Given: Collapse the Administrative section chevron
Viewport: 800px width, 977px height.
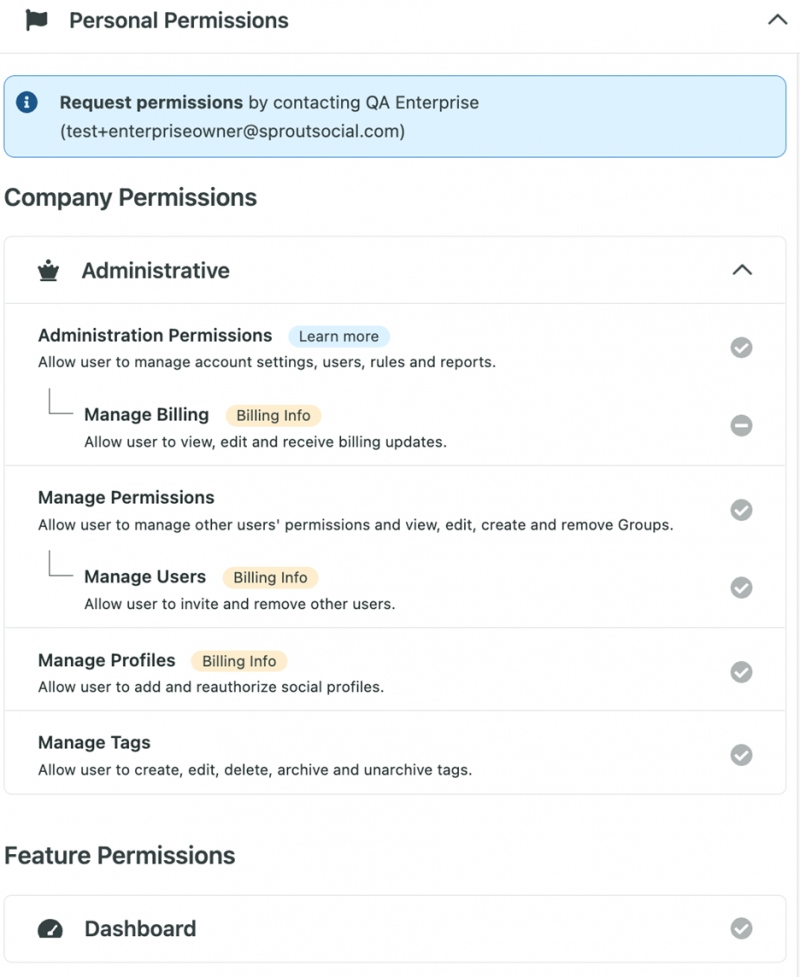Looking at the screenshot, I should [742, 270].
